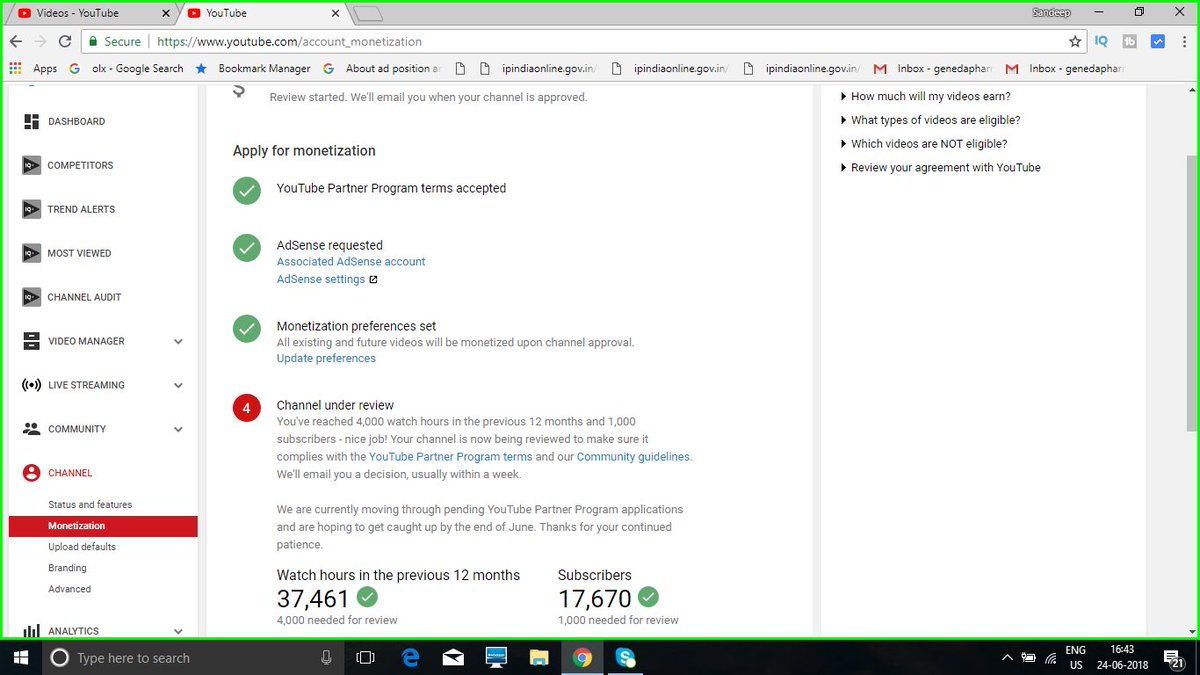1200x675 pixels.
Task: Open the AdSense settings link
Action: pyautogui.click(x=321, y=280)
